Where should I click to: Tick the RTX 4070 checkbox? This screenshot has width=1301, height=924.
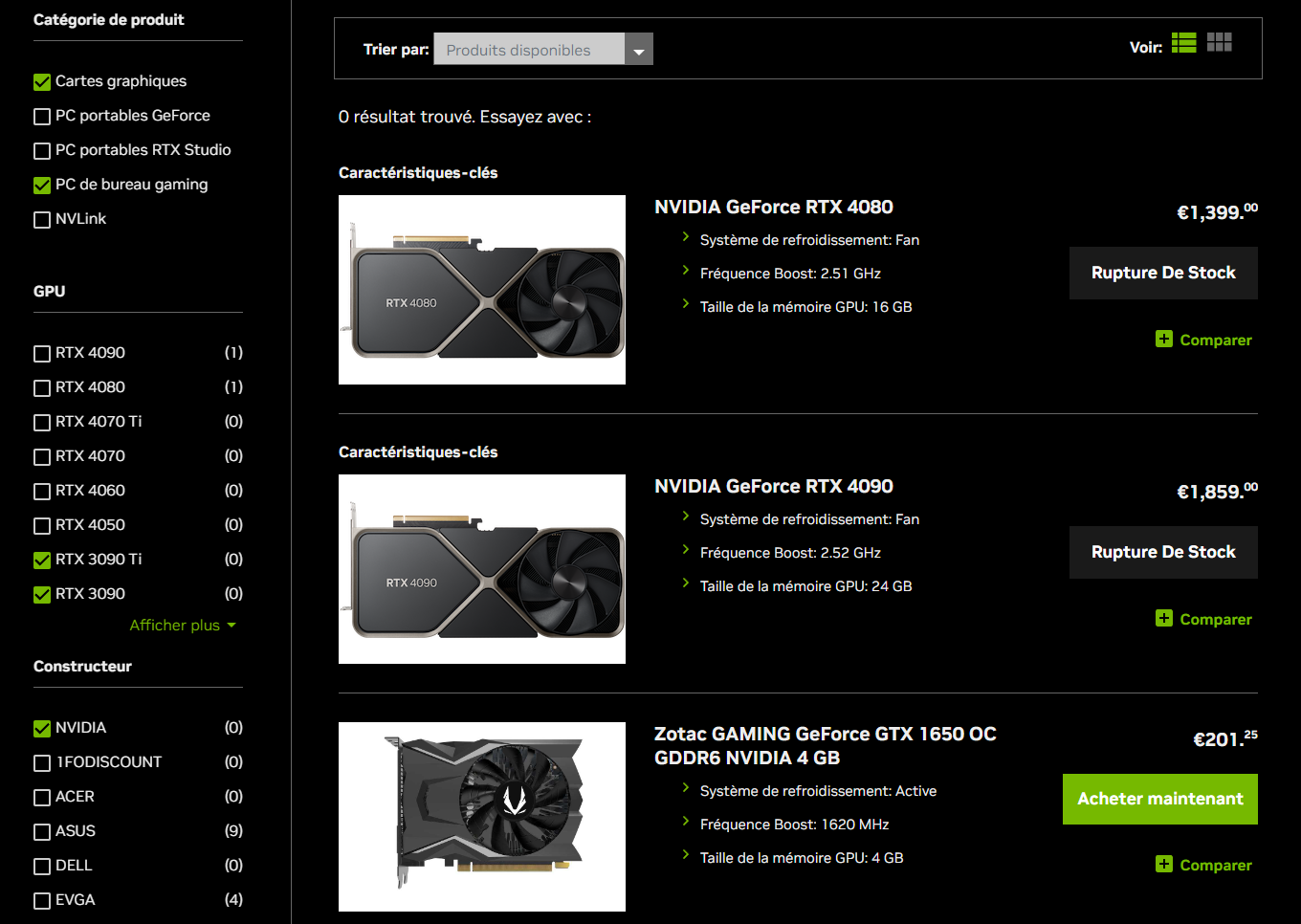click(42, 457)
